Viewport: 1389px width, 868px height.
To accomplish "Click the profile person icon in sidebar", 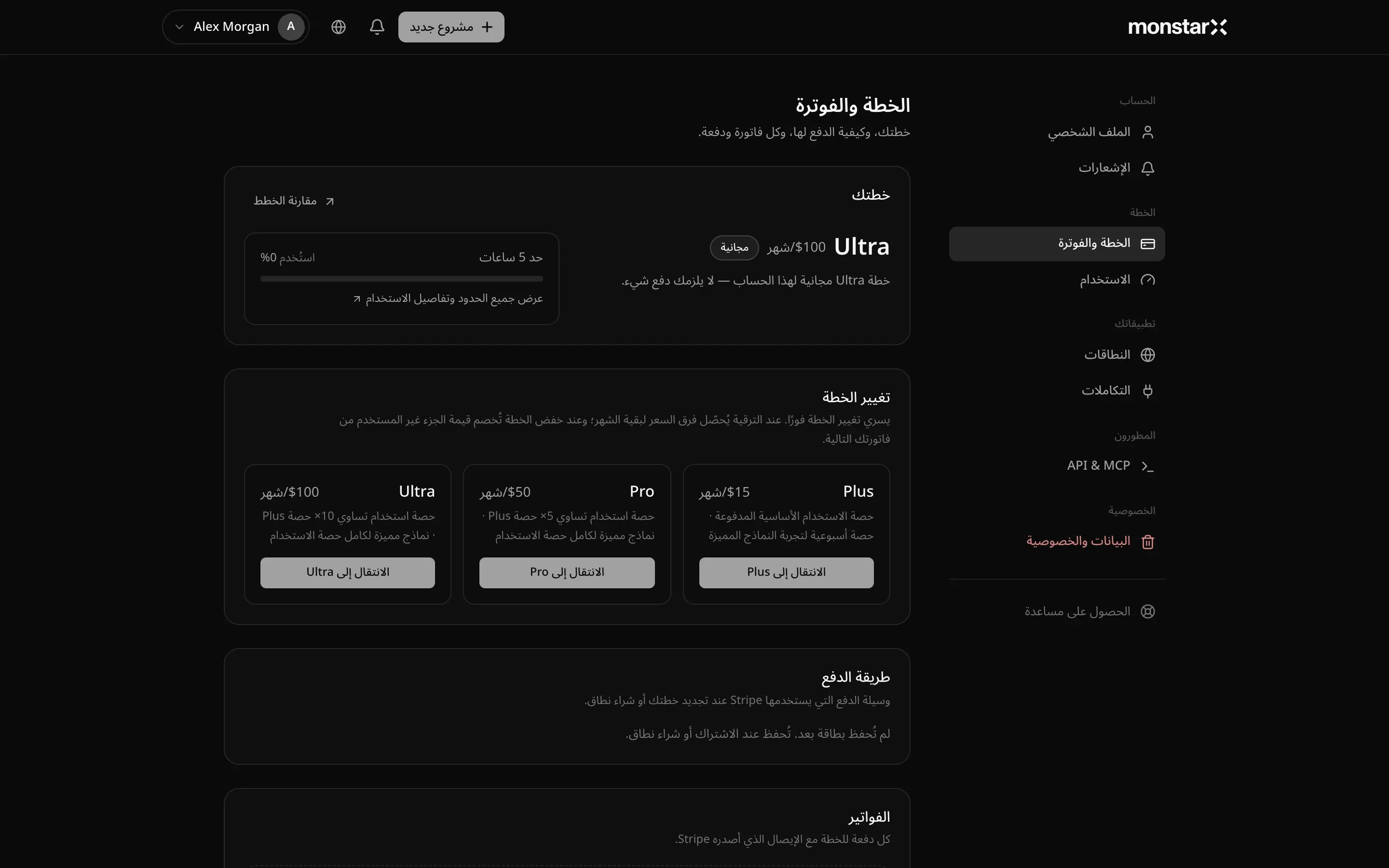I will [1148, 132].
